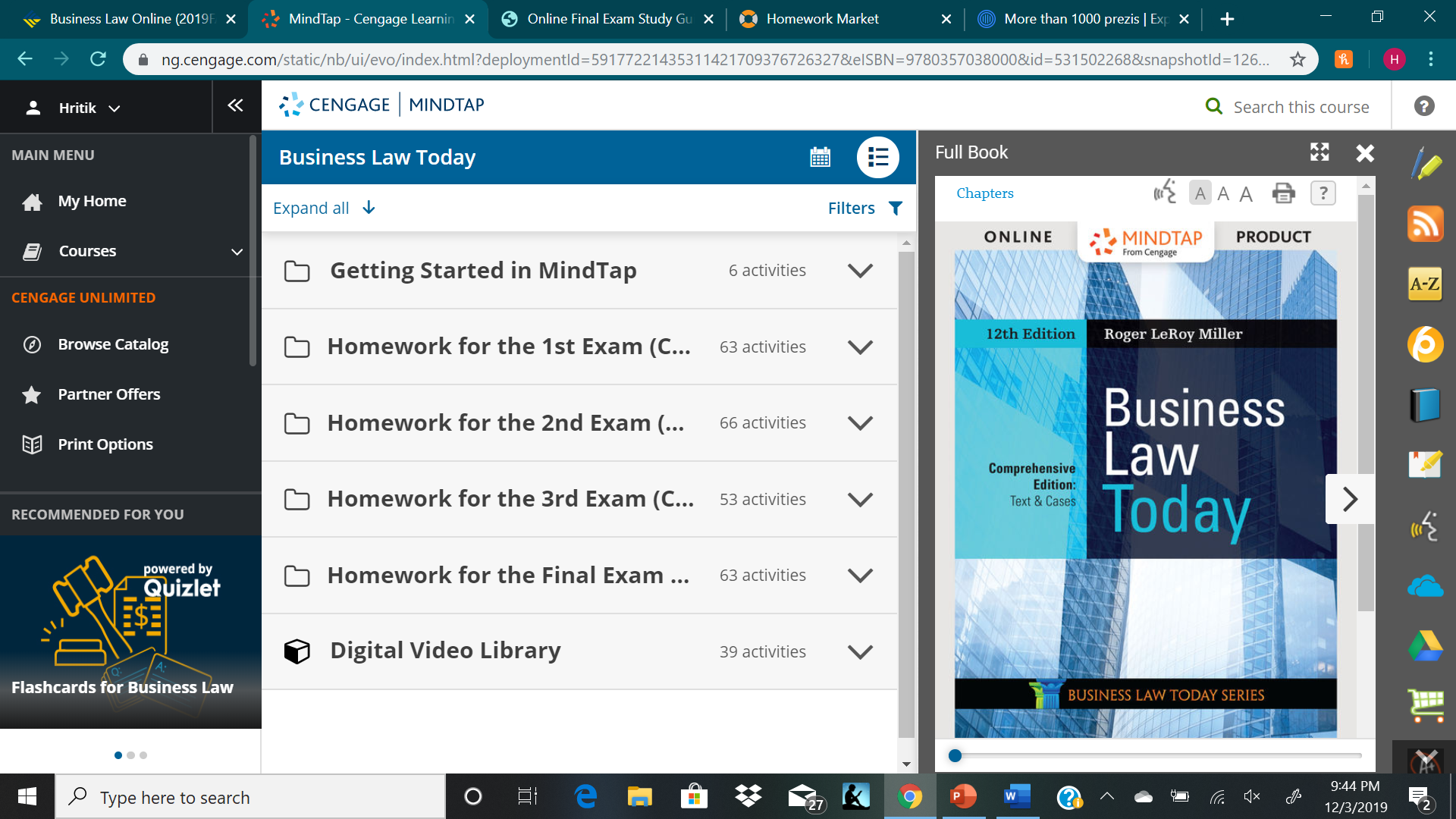The image size is (1456, 819).
Task: Expand Homework for the Final Exam folder
Action: click(x=860, y=576)
